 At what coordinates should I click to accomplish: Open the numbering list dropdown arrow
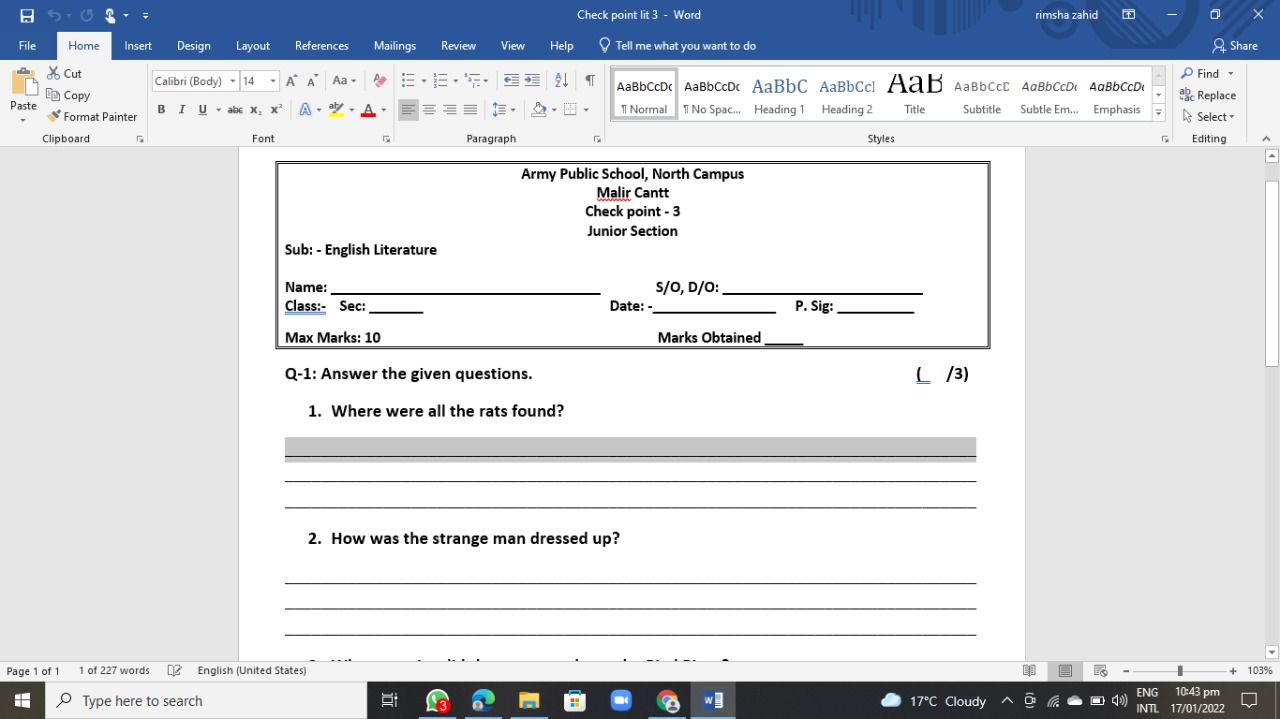click(x=456, y=81)
